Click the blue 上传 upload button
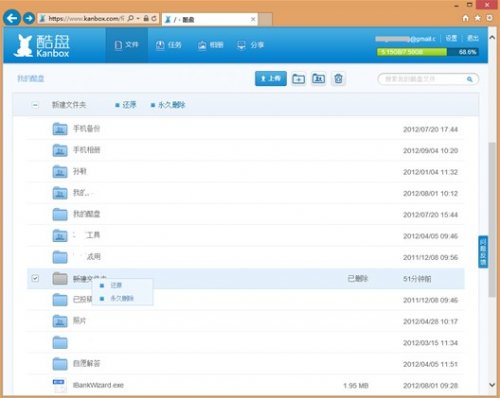Screen dimensions: 500x398 pyautogui.click(x=271, y=79)
